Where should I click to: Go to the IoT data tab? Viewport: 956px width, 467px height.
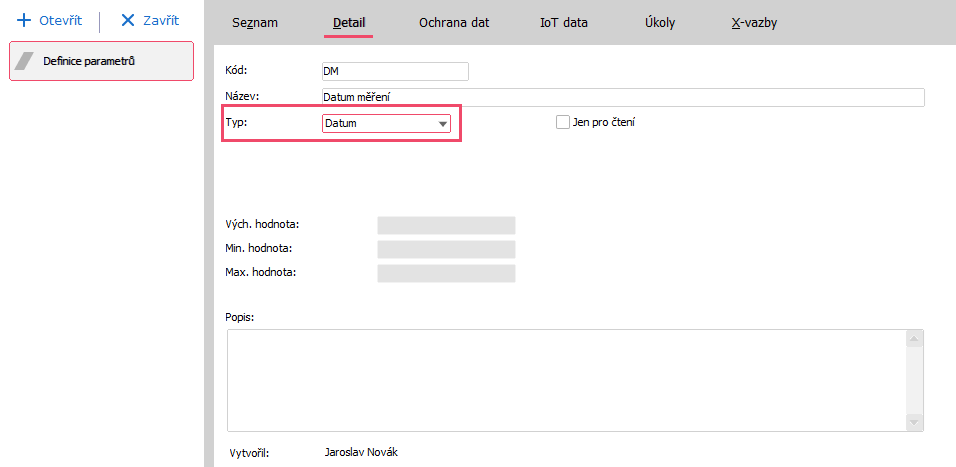coord(564,22)
